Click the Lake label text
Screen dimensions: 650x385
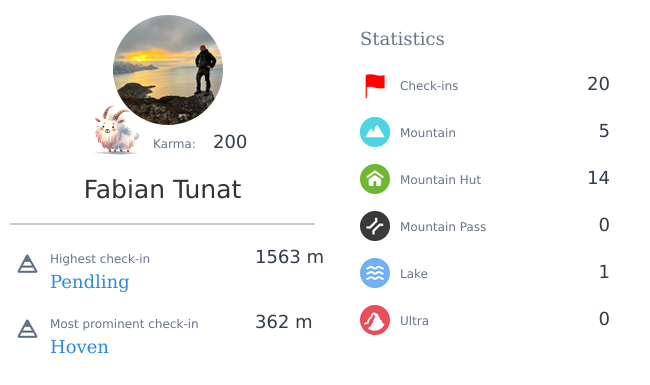click(414, 274)
